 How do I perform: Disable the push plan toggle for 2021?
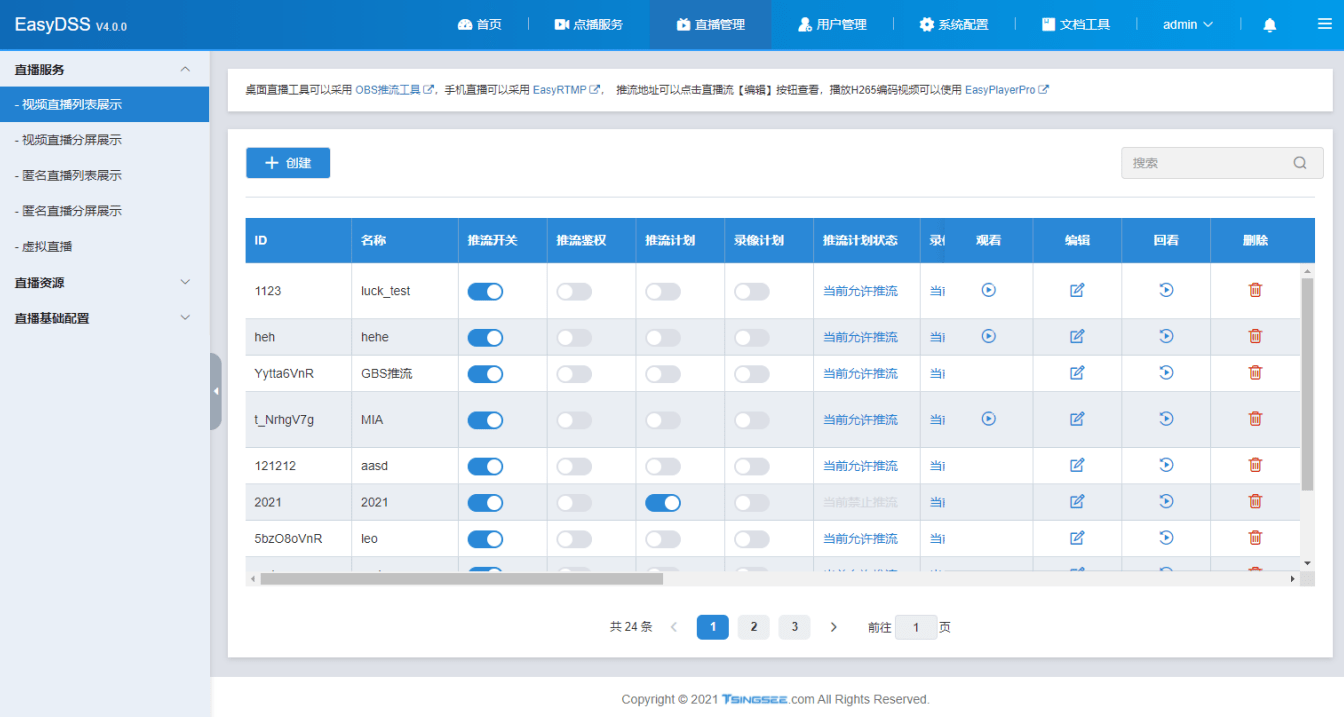[x=663, y=502]
